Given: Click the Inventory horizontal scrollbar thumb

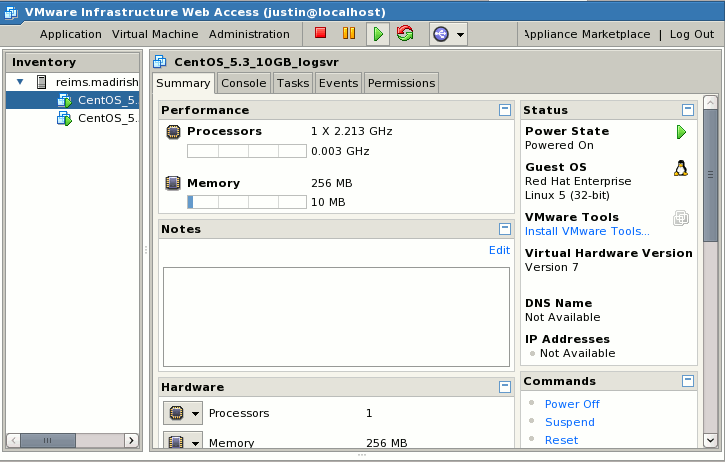Looking at the screenshot, I should point(48,440).
